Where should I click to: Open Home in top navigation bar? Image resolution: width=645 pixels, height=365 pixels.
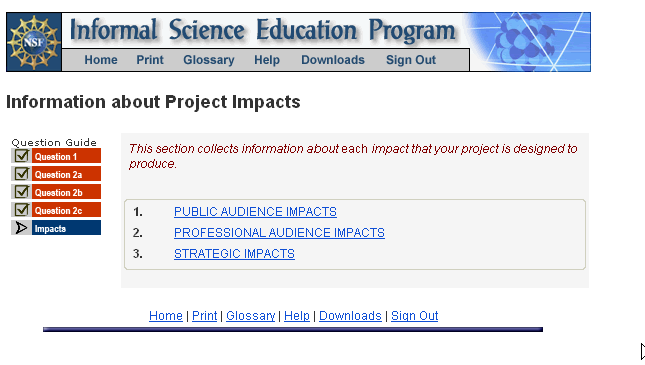tap(101, 60)
